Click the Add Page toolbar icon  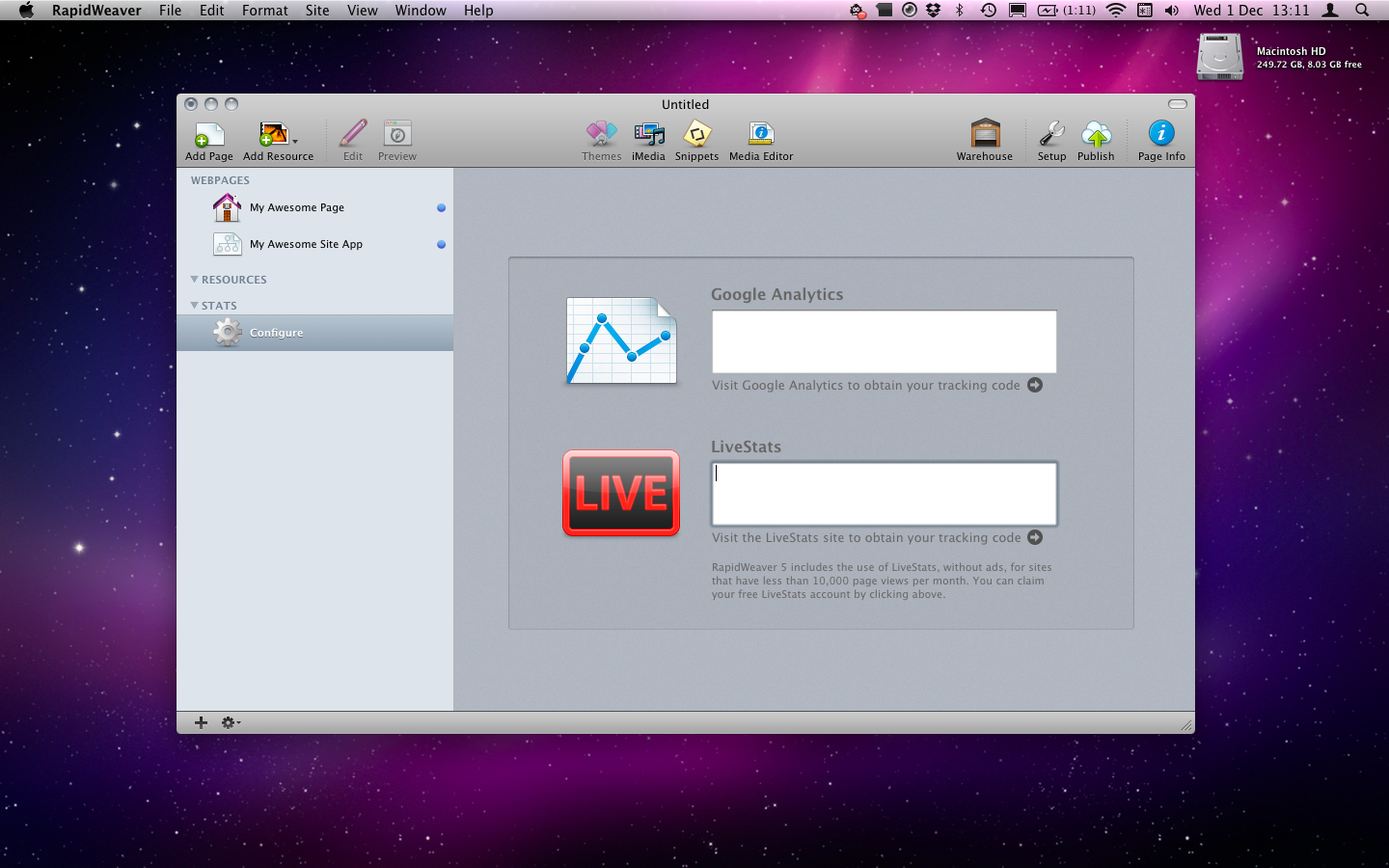tap(209, 134)
